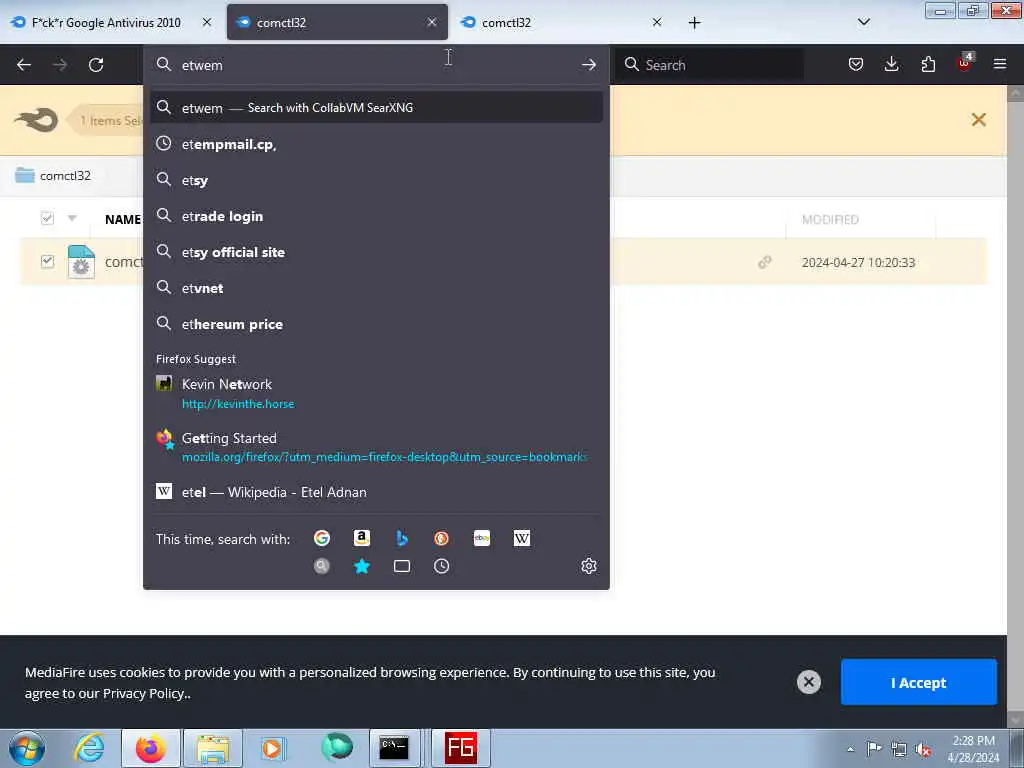Search open tabs with the tab icon
The width and height of the screenshot is (1024, 768).
402,566
